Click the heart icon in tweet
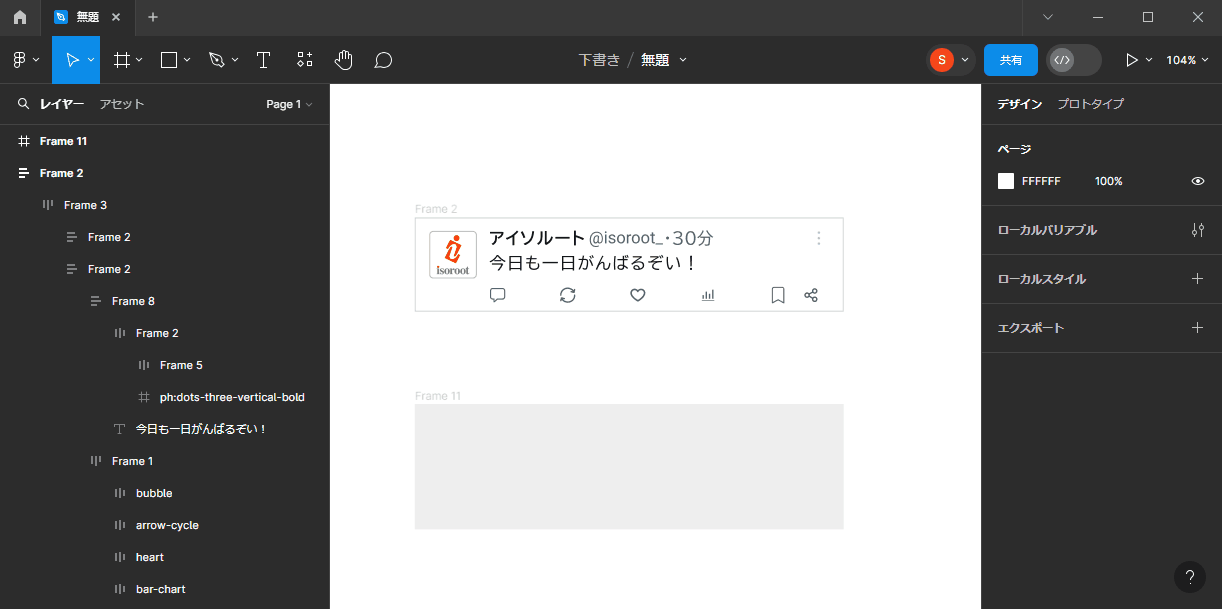The width and height of the screenshot is (1222, 609). click(637, 295)
